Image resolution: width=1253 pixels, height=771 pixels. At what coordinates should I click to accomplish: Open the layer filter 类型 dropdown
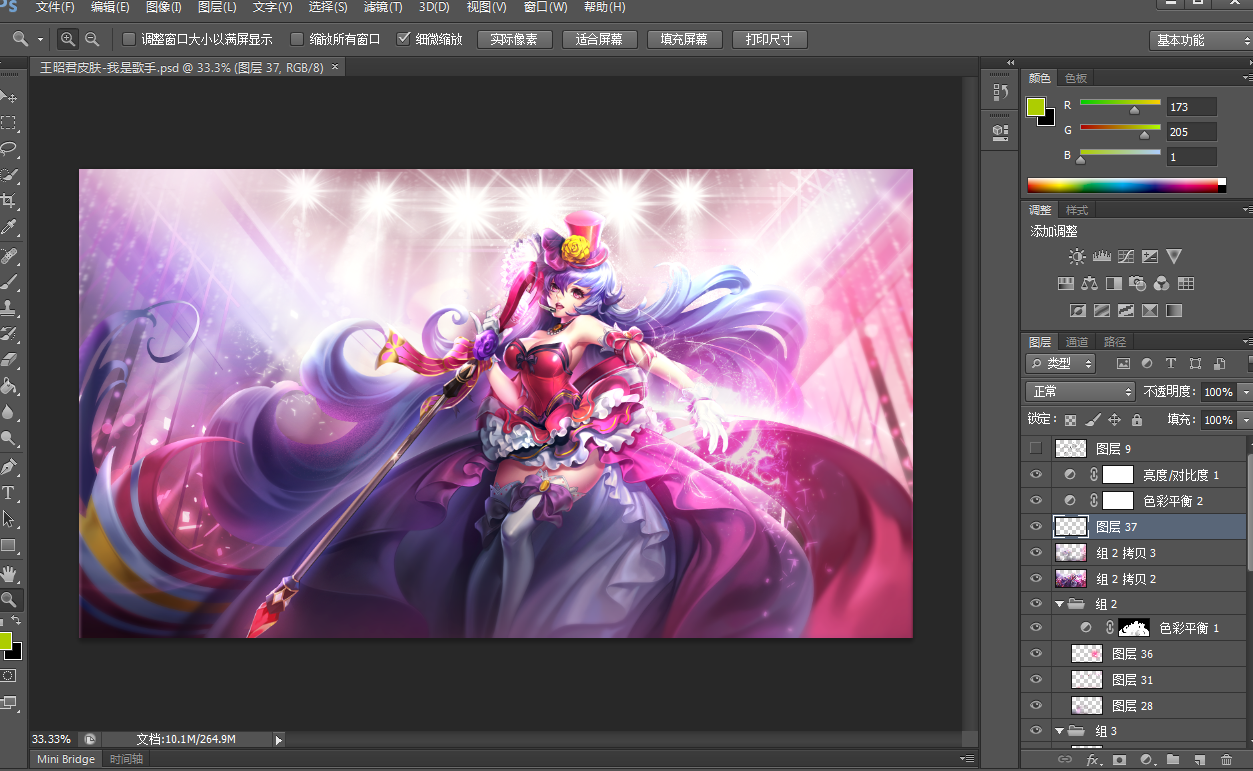(x=1061, y=363)
